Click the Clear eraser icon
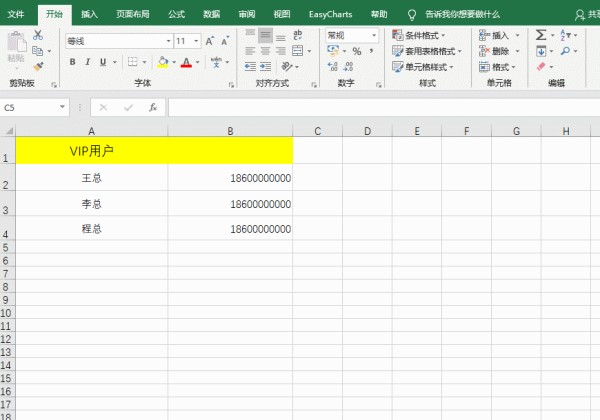The height and width of the screenshot is (420, 600). click(541, 66)
